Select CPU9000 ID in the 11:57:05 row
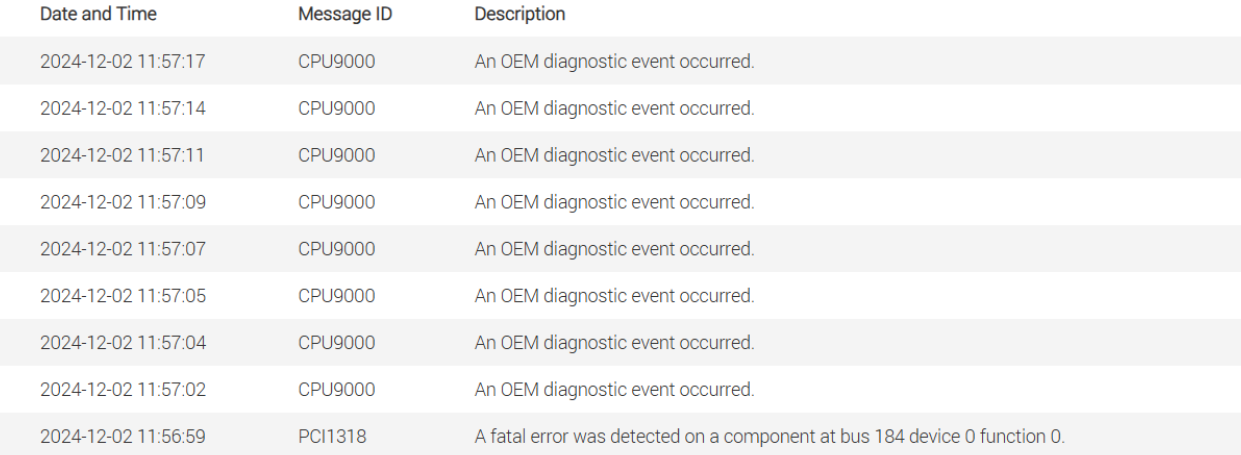 336,296
